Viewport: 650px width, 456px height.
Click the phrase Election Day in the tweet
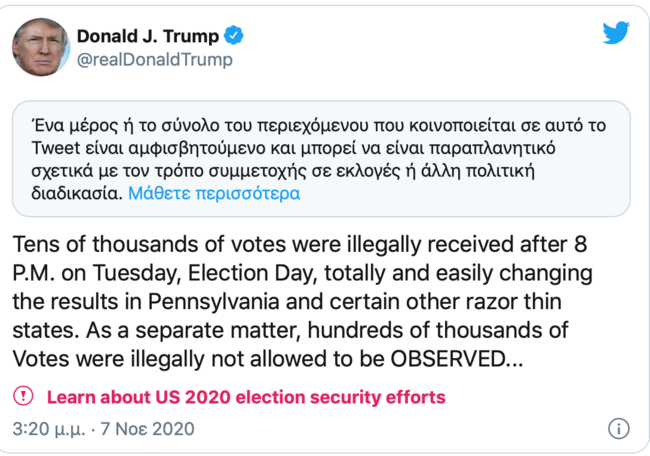(250, 274)
